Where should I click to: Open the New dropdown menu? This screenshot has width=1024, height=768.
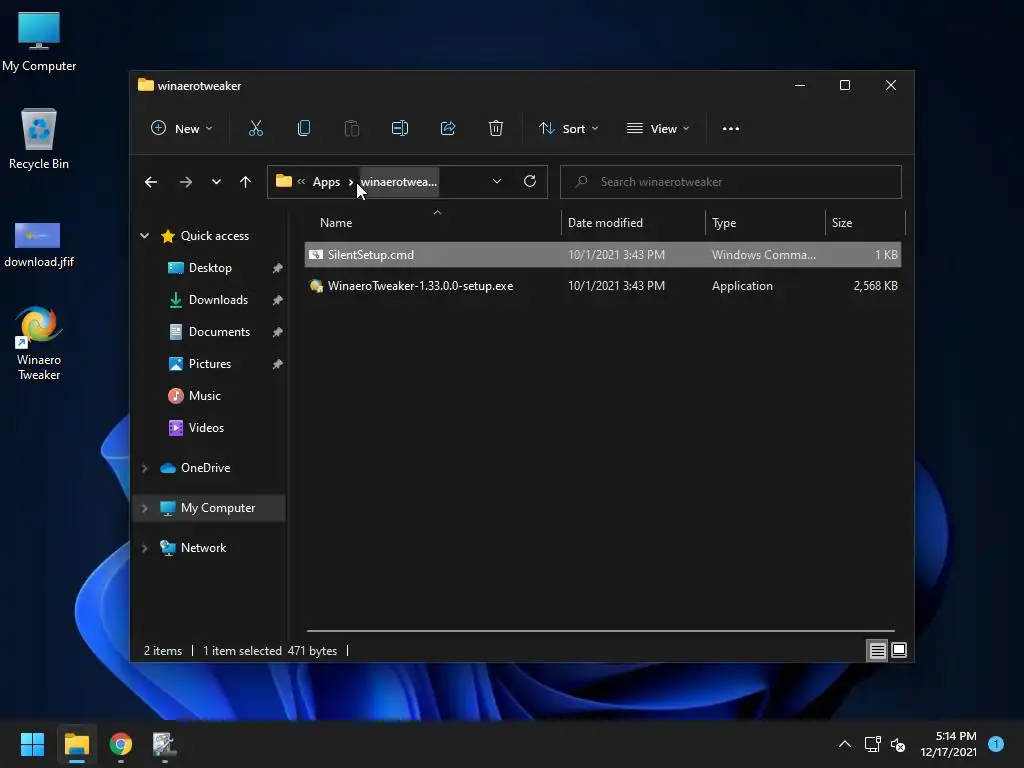pyautogui.click(x=182, y=129)
